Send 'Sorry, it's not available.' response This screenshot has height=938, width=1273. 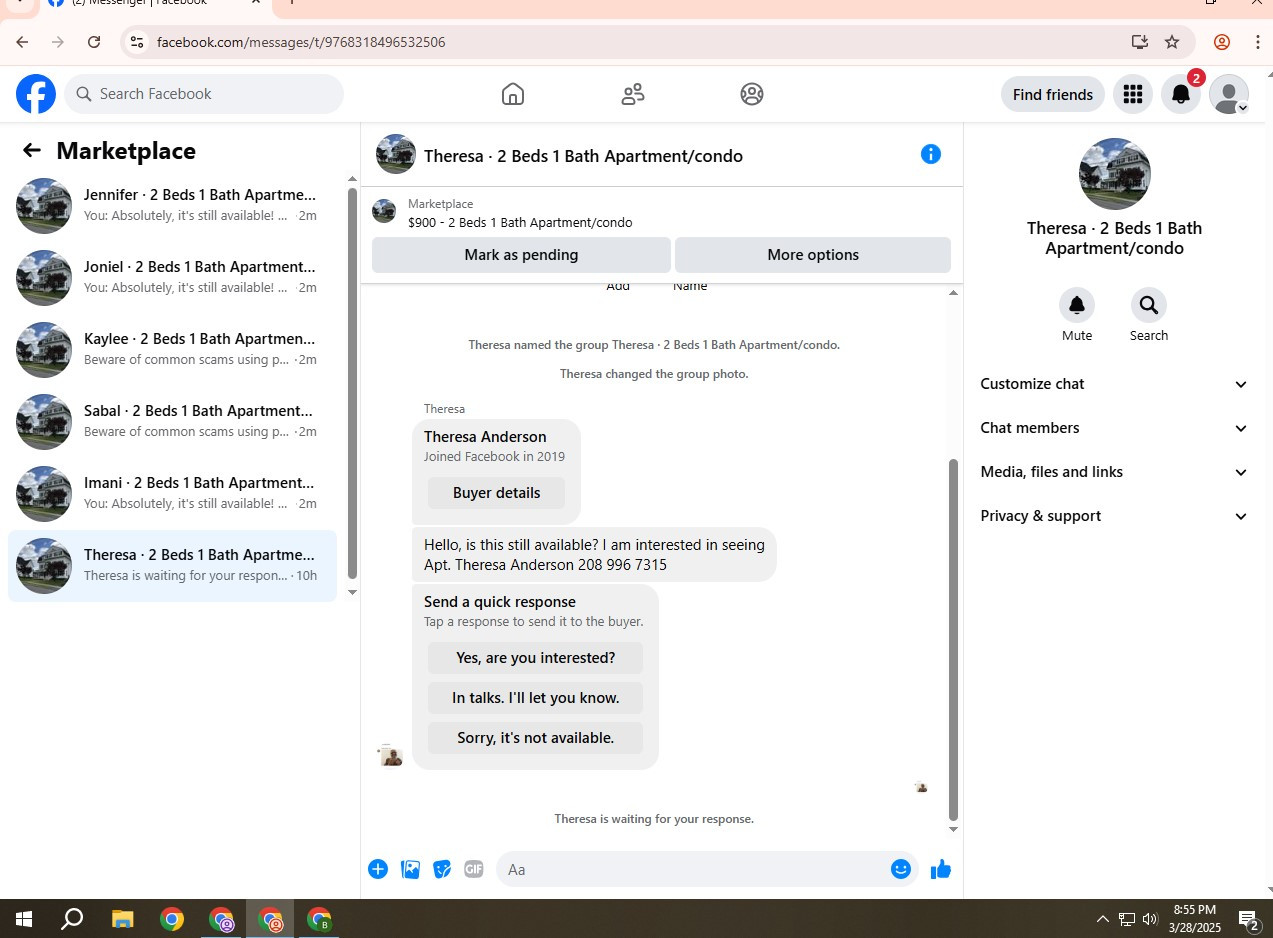click(x=535, y=738)
